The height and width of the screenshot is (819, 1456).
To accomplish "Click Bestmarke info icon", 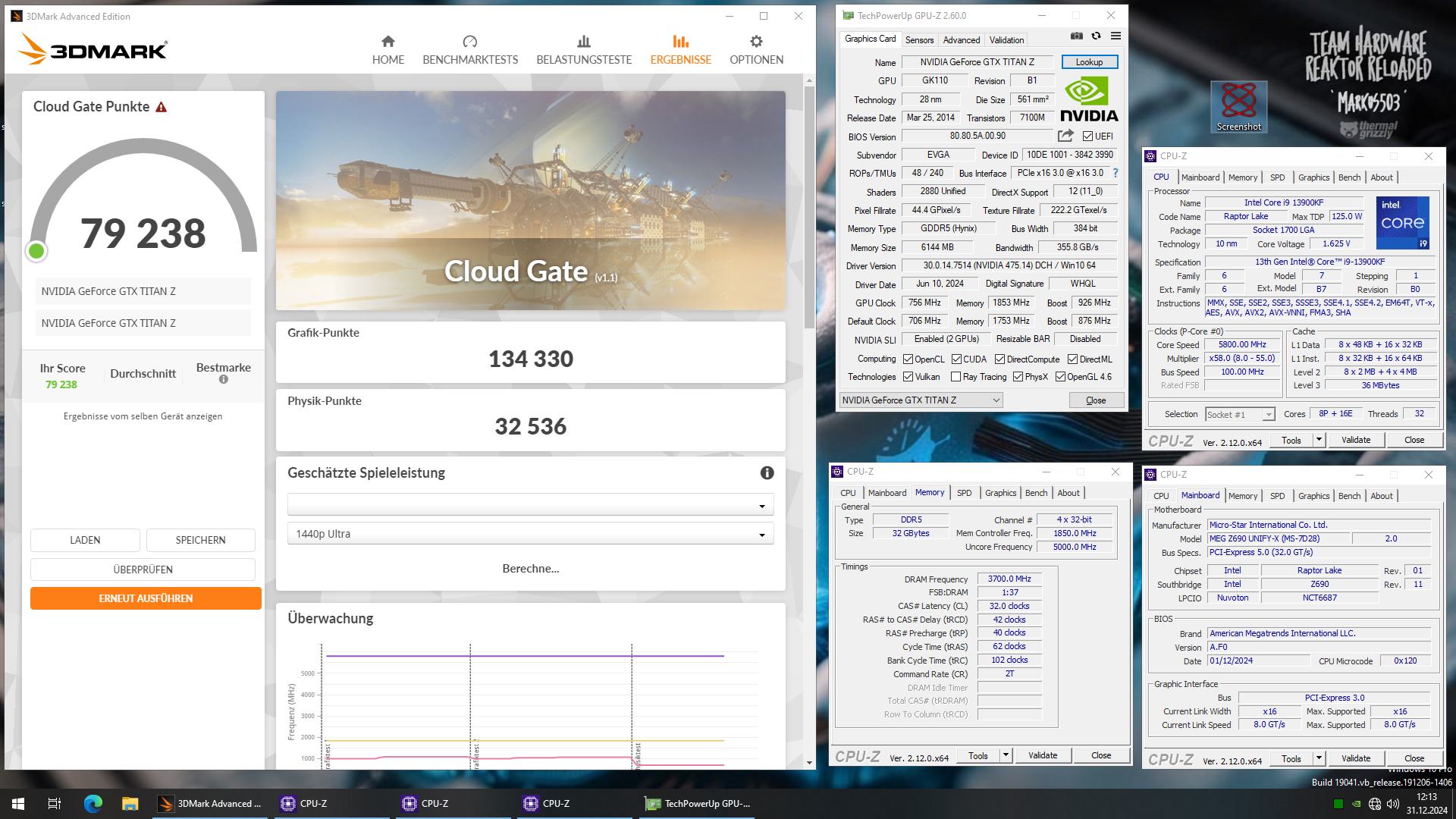I will click(x=224, y=380).
